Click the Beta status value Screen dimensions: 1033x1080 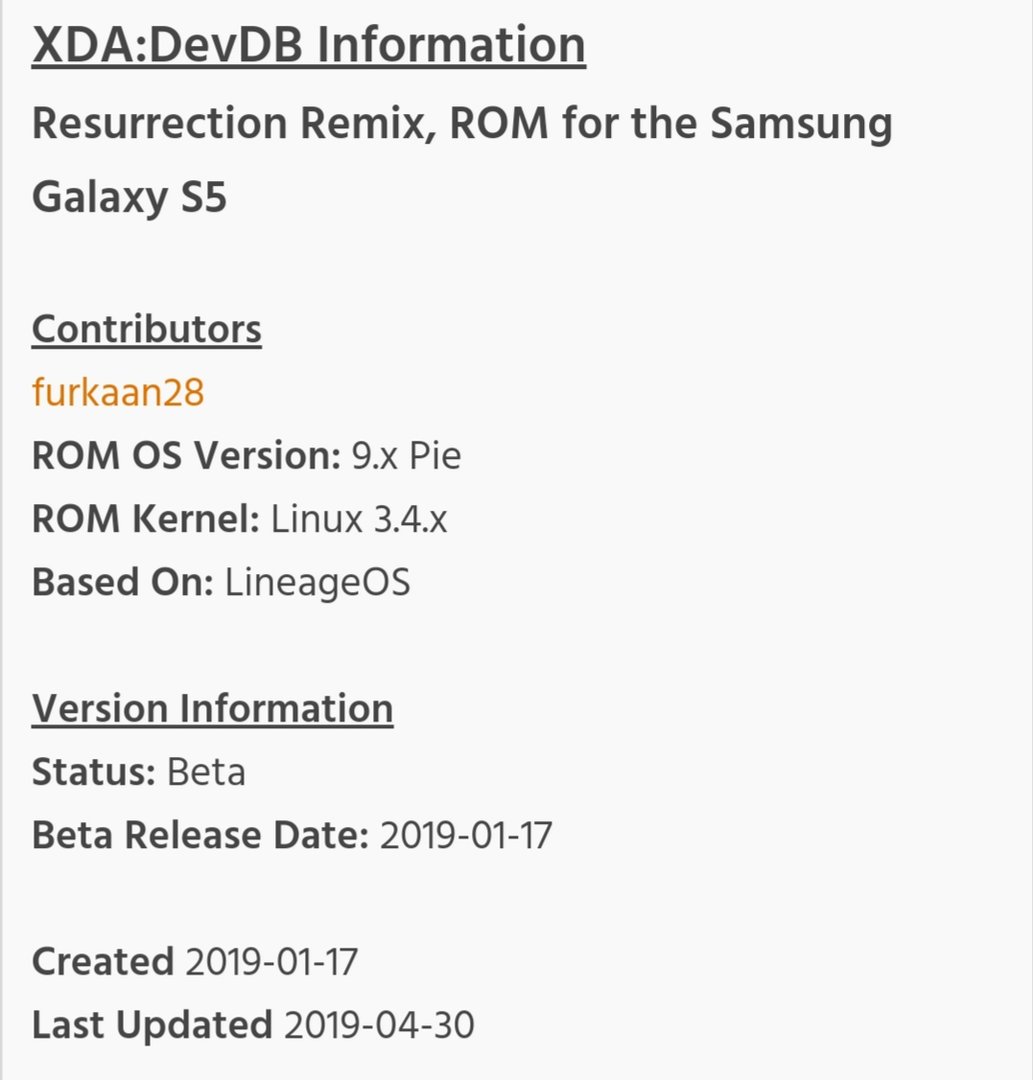[206, 772]
